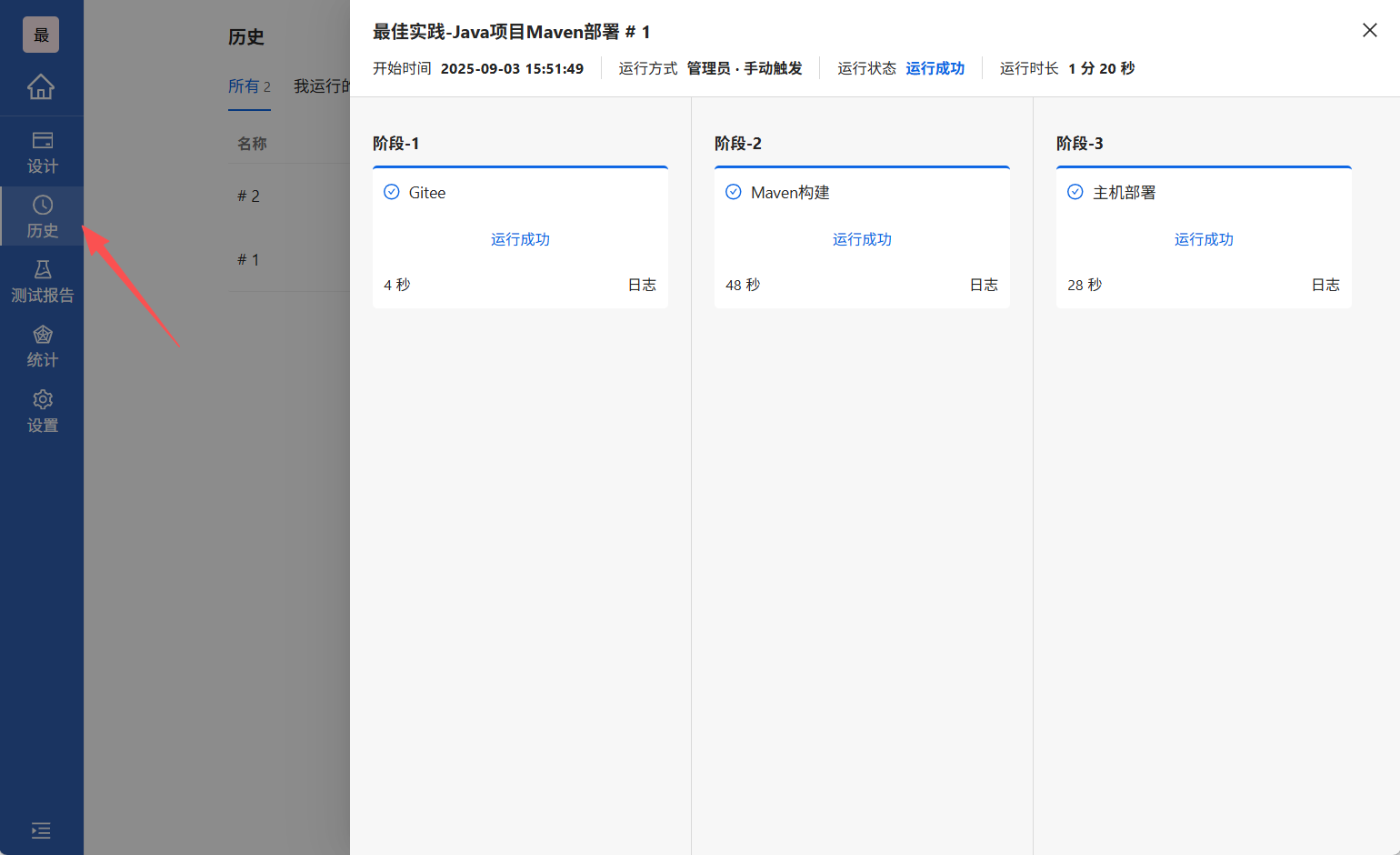Screen dimensions: 1400x855
Task: View logs of the Maven构建 stage
Action: click(984, 284)
